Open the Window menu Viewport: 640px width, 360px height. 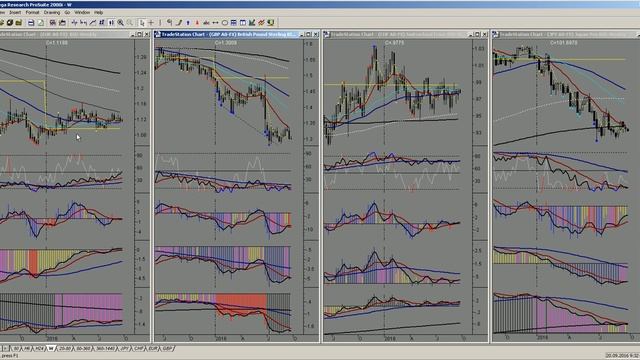click(82, 12)
